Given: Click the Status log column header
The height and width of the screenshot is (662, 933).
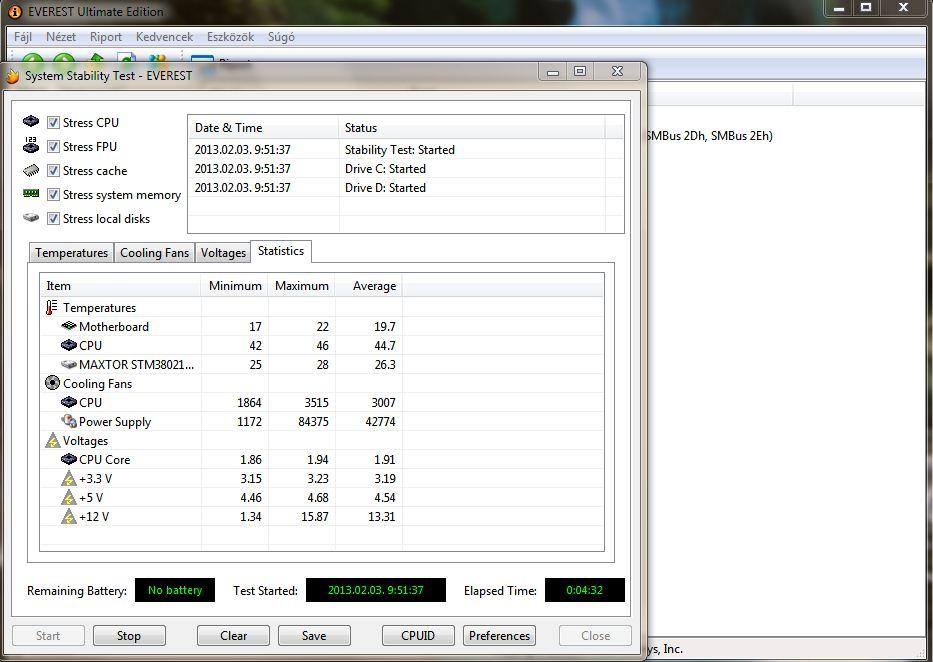Looking at the screenshot, I should point(472,128).
